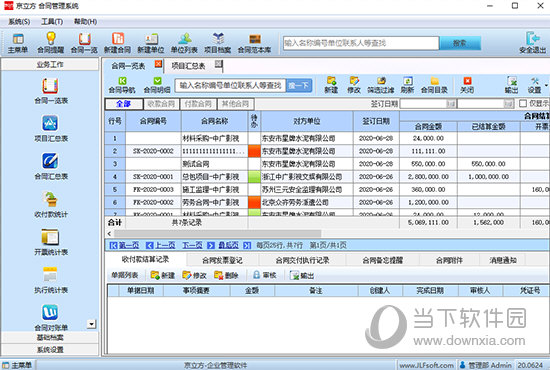The image size is (550, 370).
Task: Switch to the 合同交付执行记录 tab
Action: click(x=302, y=260)
